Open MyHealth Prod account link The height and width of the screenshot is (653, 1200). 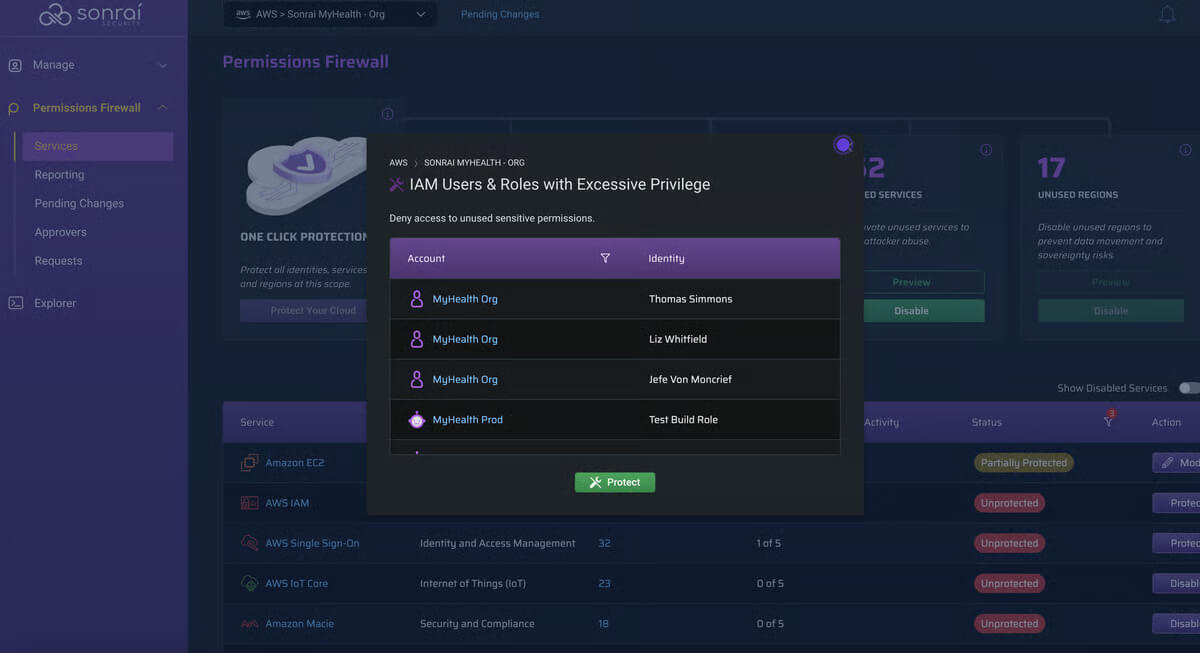pyautogui.click(x=467, y=420)
